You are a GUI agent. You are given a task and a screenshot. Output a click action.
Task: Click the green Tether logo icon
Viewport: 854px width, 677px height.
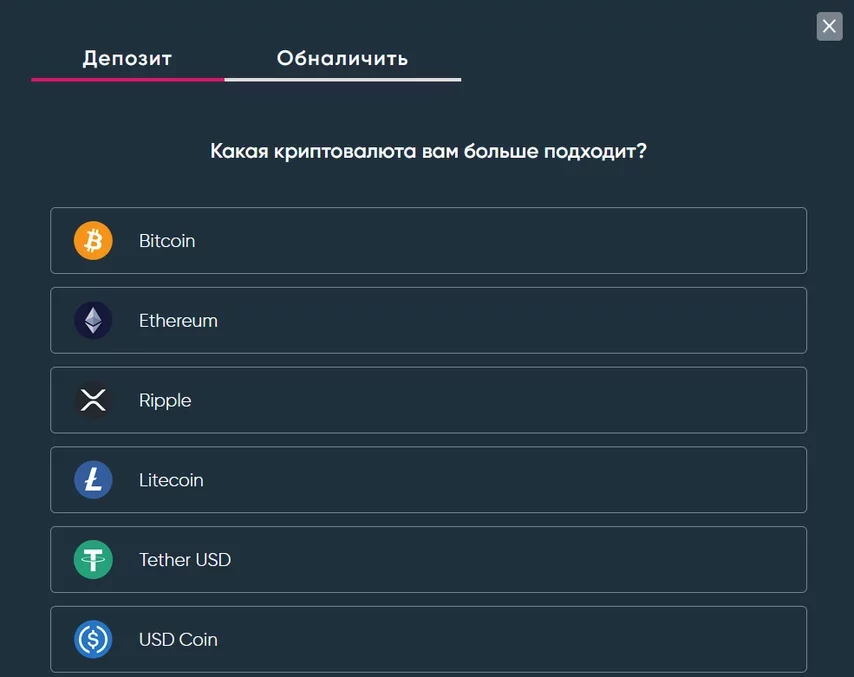[x=93, y=560]
